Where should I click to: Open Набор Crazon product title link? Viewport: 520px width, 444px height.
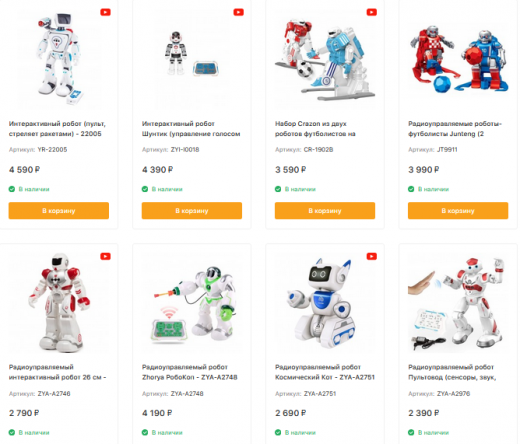click(315, 129)
